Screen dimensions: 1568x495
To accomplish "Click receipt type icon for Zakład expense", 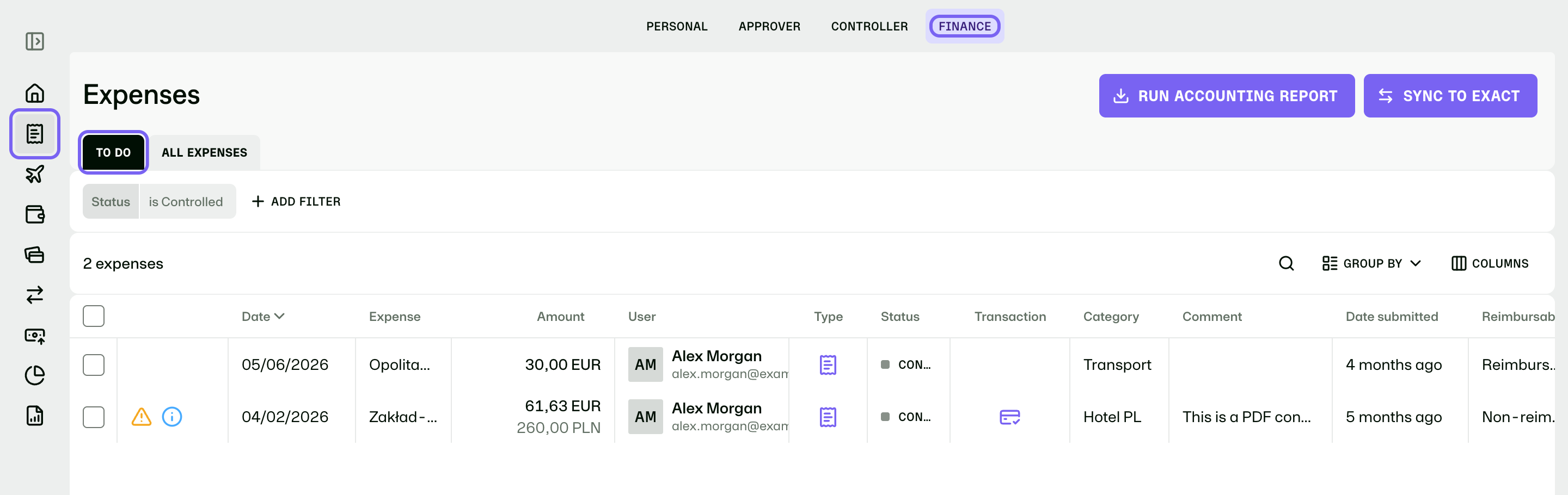I will [x=828, y=417].
